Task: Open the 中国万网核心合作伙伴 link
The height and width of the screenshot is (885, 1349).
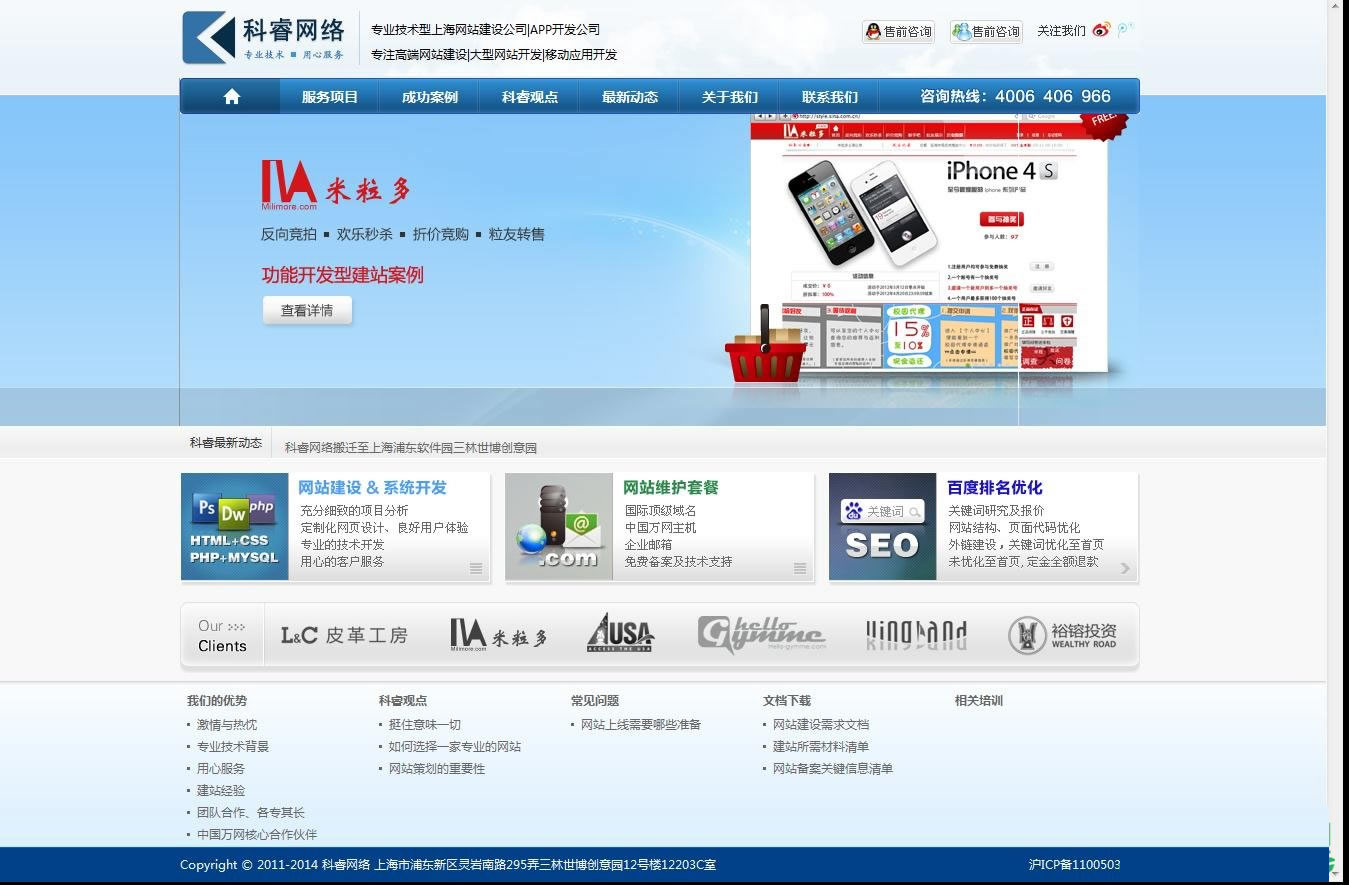Action: [x=257, y=834]
